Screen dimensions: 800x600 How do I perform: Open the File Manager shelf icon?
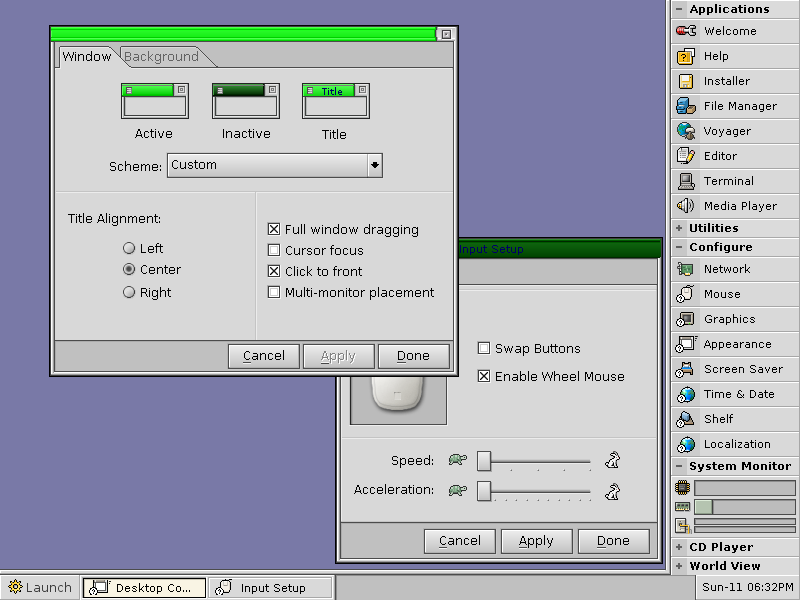(x=686, y=106)
